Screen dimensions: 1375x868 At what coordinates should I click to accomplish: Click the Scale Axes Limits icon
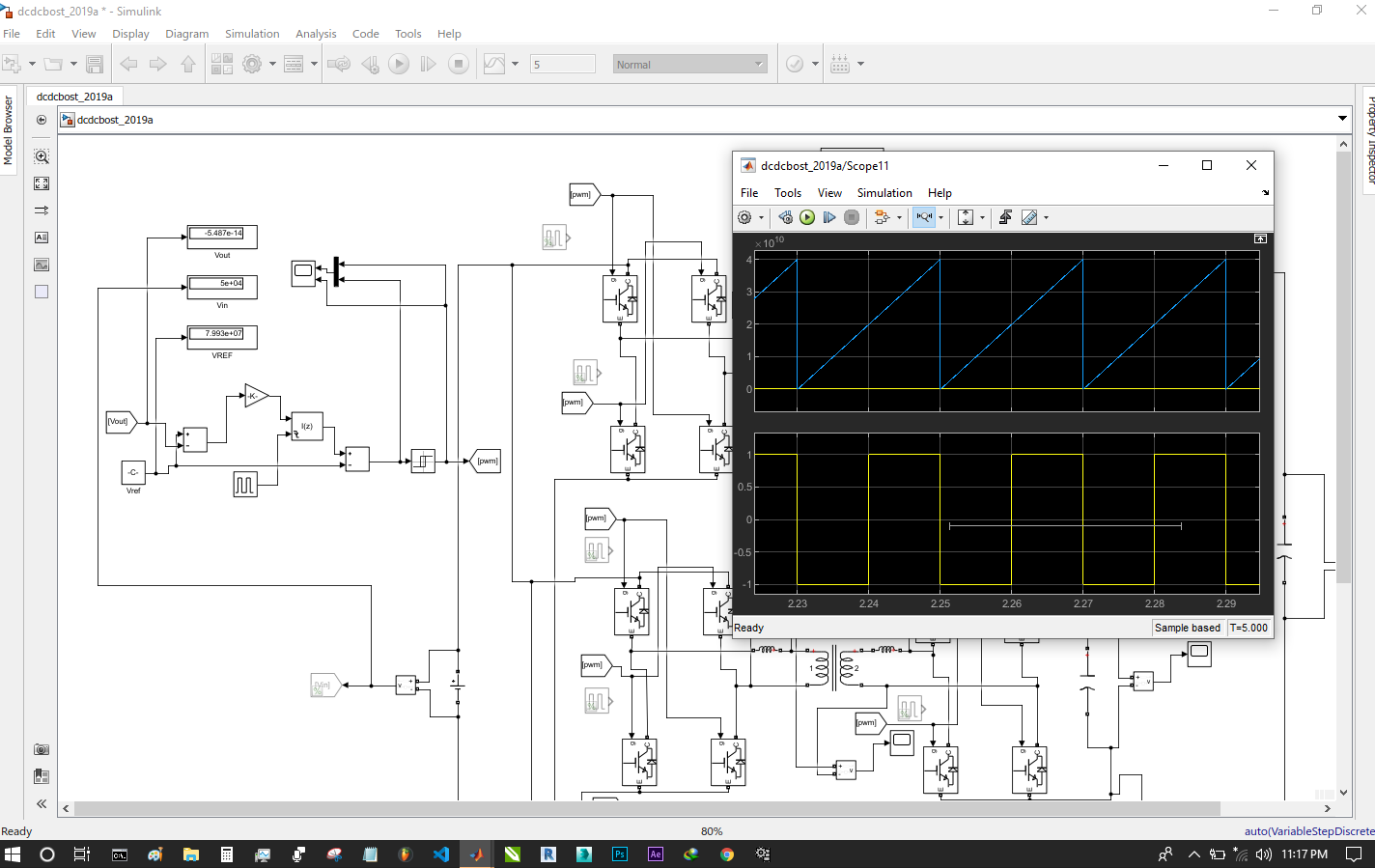[966, 217]
